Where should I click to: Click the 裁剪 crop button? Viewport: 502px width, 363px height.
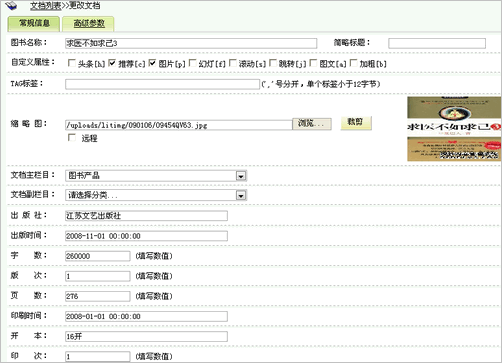pos(356,123)
